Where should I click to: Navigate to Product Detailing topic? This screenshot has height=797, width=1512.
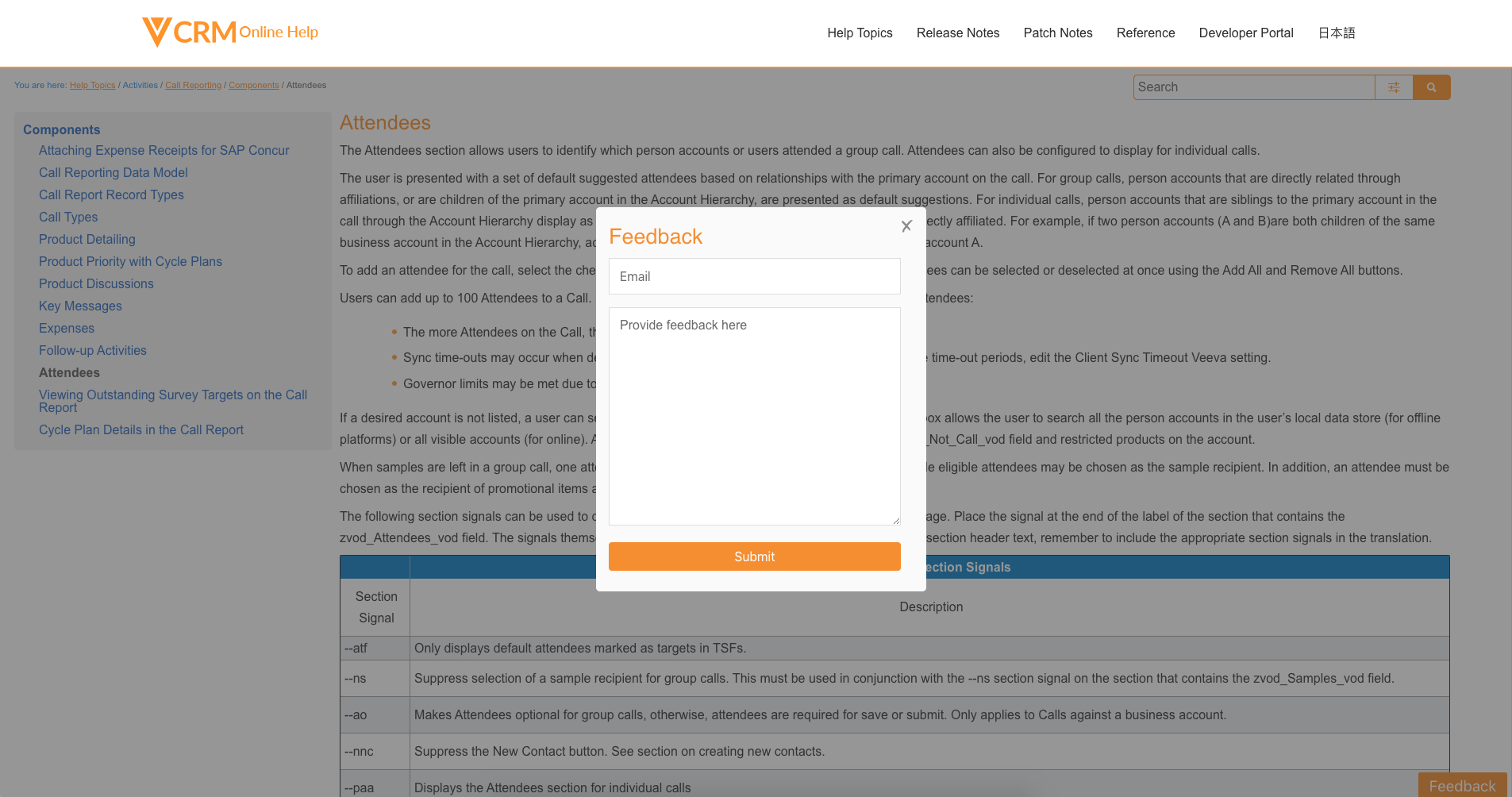coord(87,239)
